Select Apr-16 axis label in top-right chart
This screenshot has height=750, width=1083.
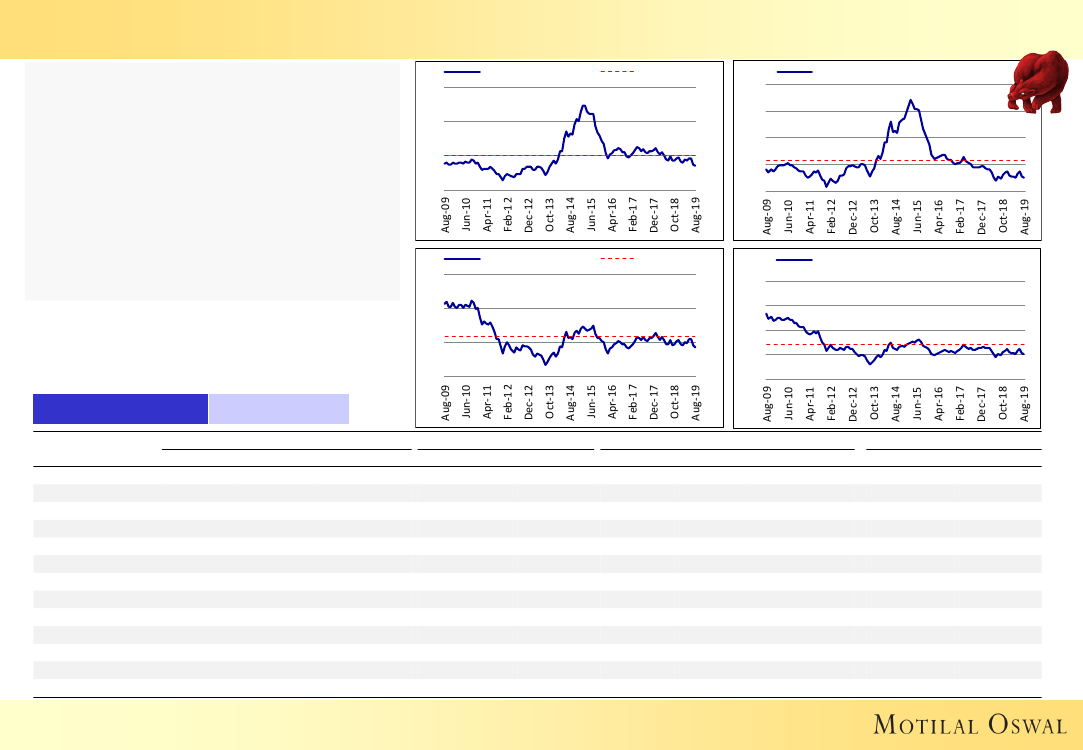coord(939,217)
